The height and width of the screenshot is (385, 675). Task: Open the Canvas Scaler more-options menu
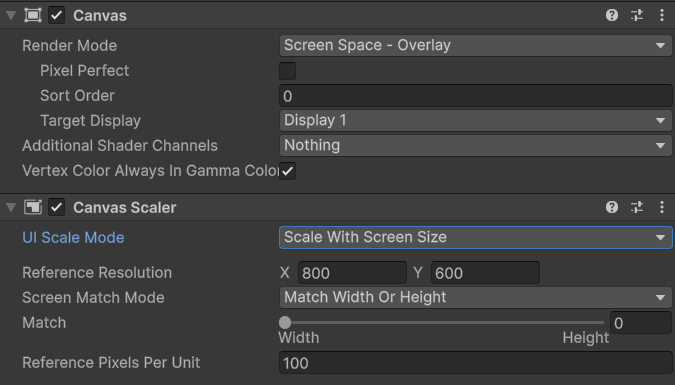click(662, 208)
